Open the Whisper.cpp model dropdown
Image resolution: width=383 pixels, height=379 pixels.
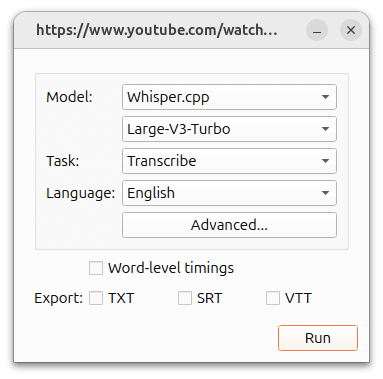click(x=229, y=97)
